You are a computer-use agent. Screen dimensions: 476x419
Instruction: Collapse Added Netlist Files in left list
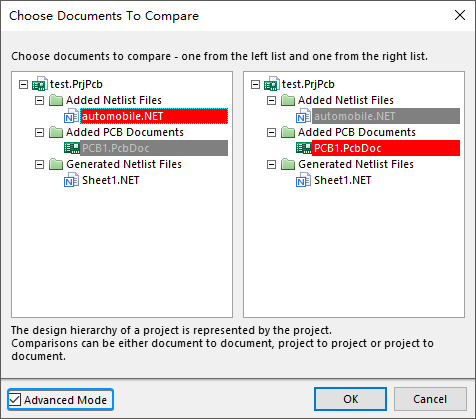39,100
